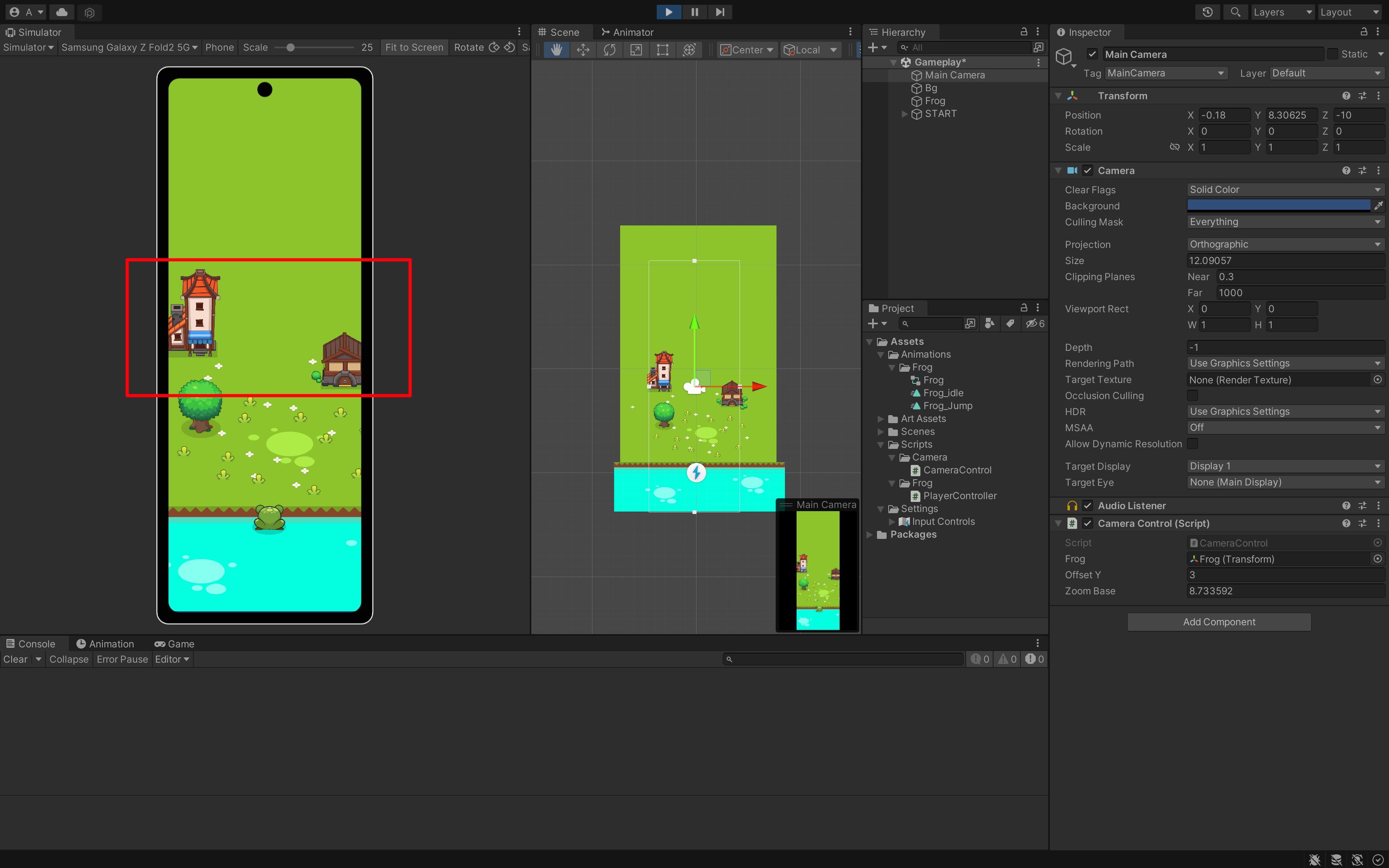Click the search by type icon in Project
This screenshot has width=1389, height=868.
click(990, 324)
